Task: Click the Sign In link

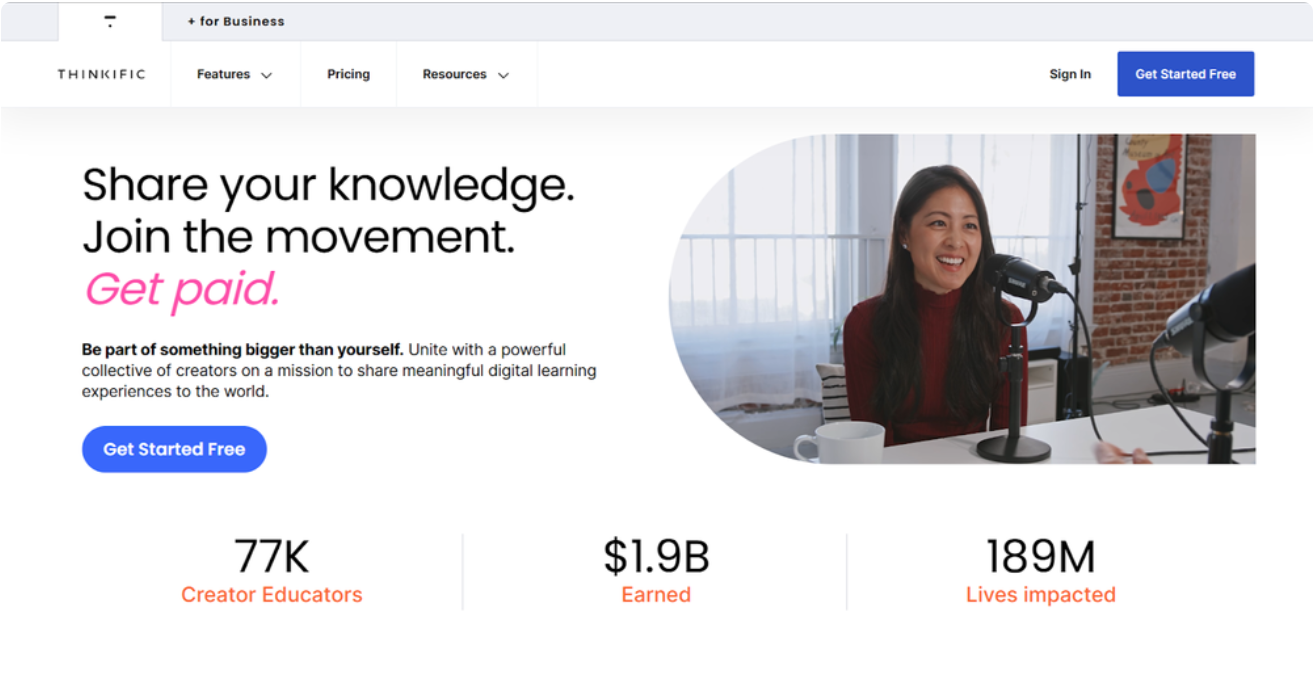Action: (x=1070, y=75)
